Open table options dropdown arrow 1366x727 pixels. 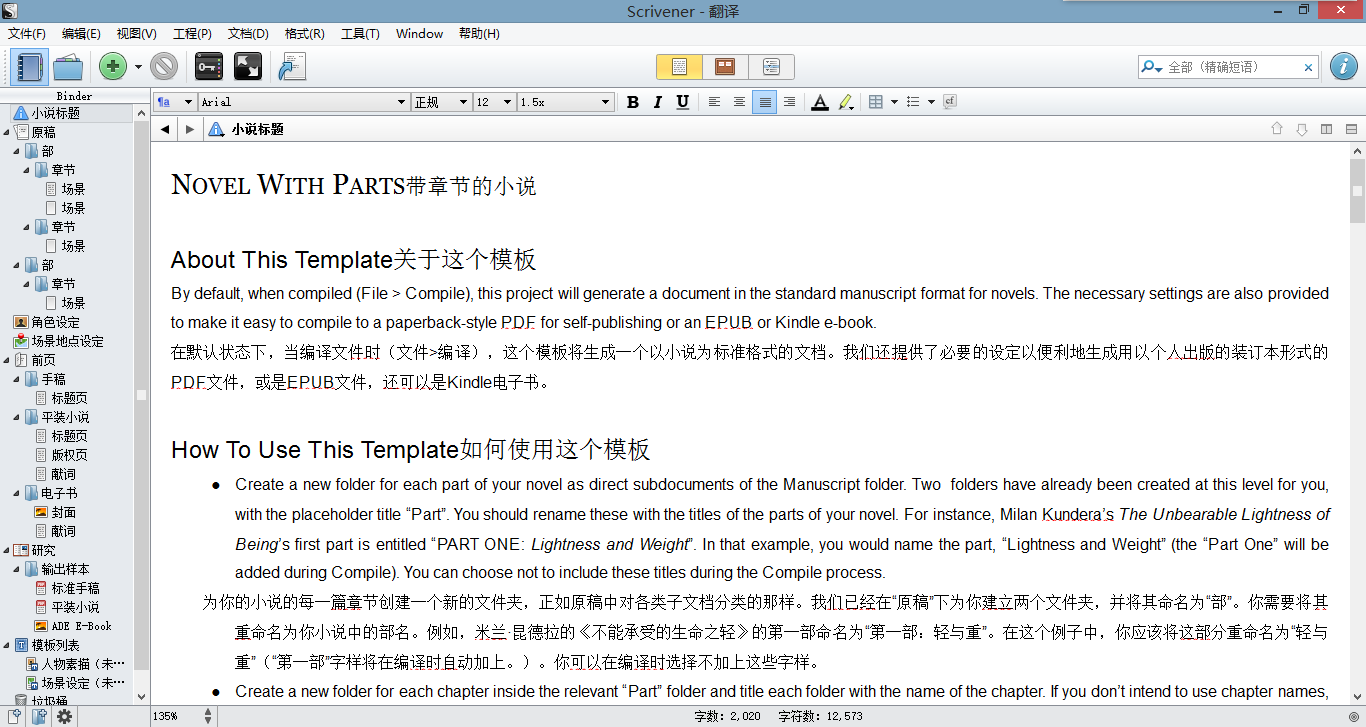point(894,102)
